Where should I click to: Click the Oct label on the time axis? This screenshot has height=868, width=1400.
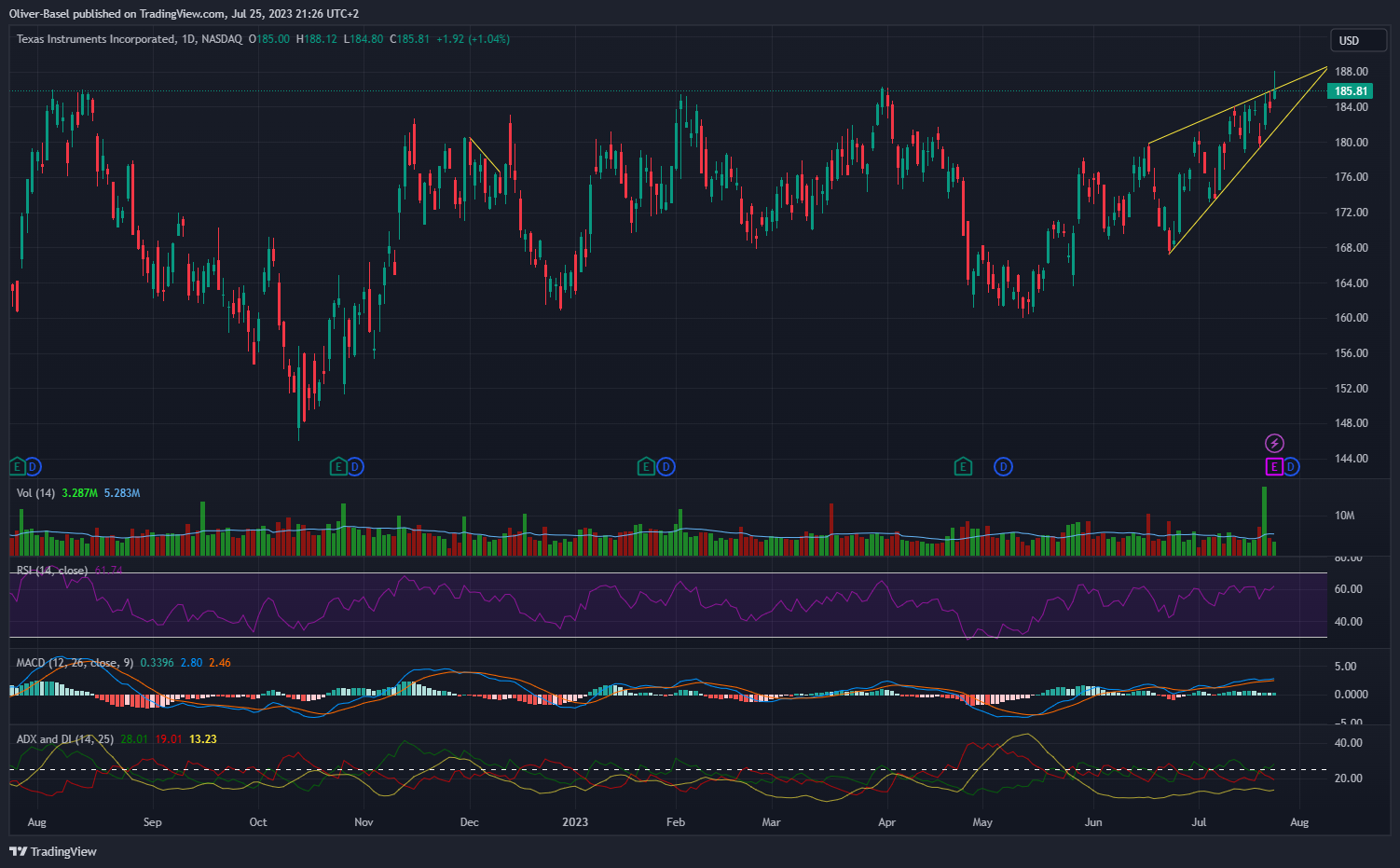[258, 822]
